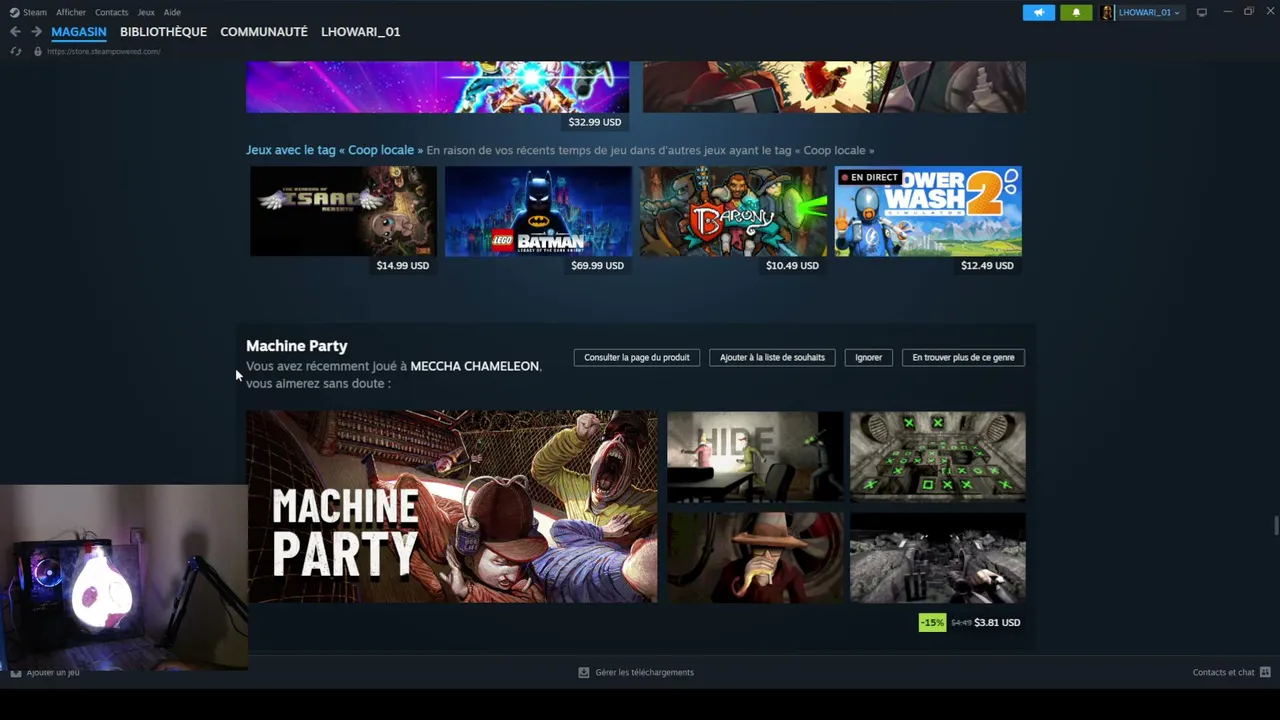Click the download icon beside Gérer les téléchargements
Screen dimensions: 1280x720
coord(584,672)
